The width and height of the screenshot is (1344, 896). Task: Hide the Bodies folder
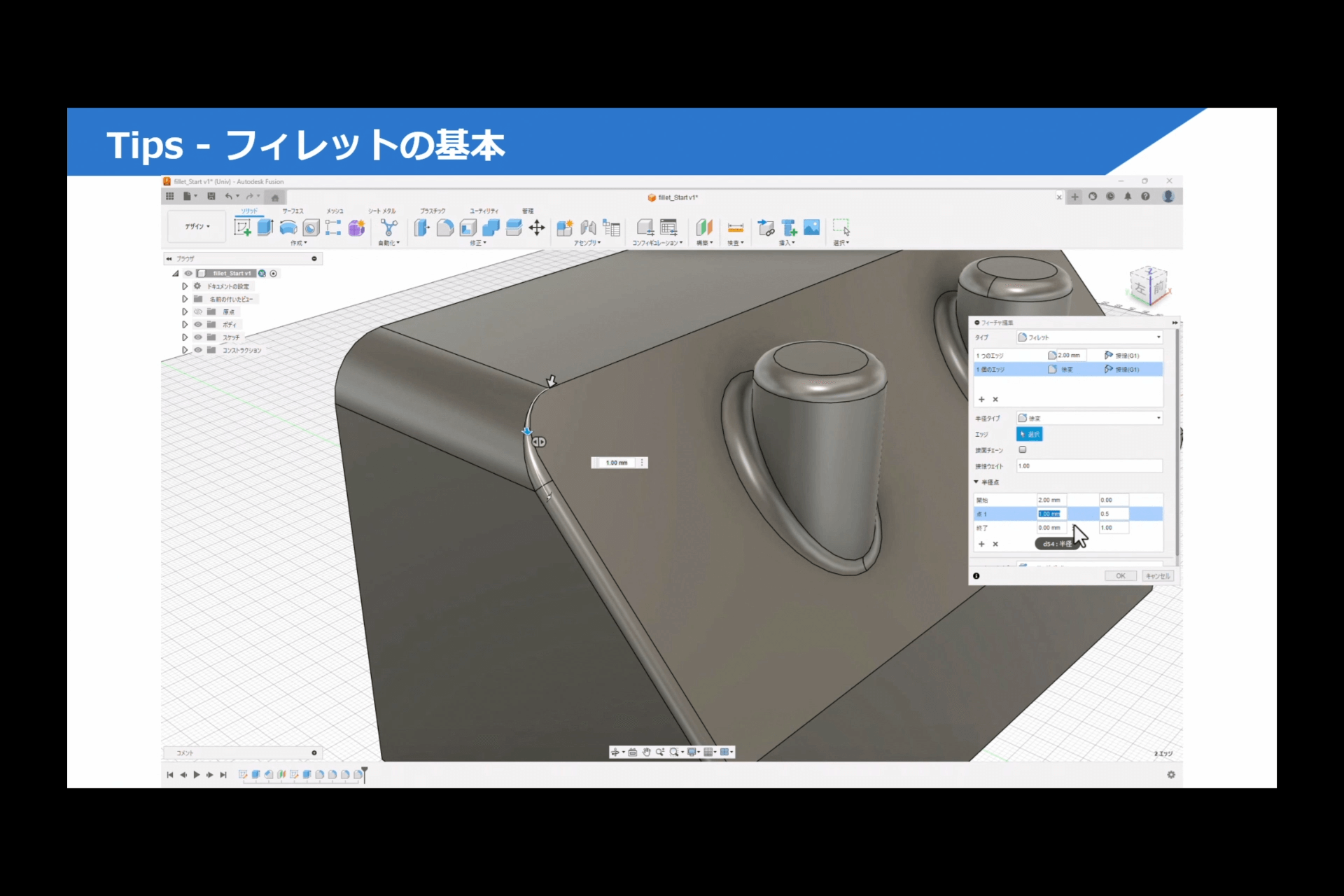(198, 325)
